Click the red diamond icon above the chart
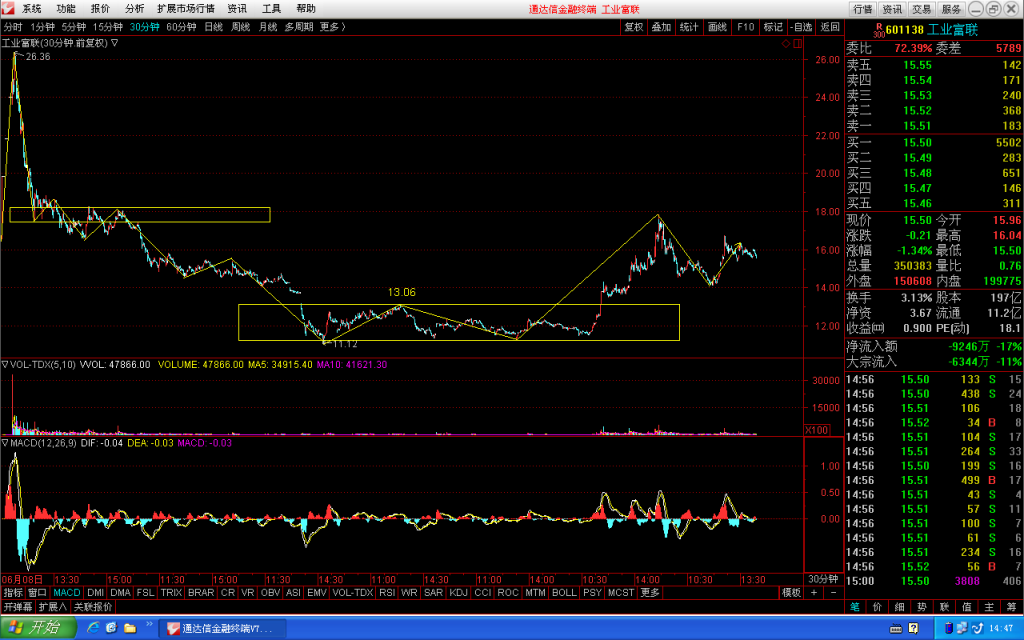 (786, 43)
